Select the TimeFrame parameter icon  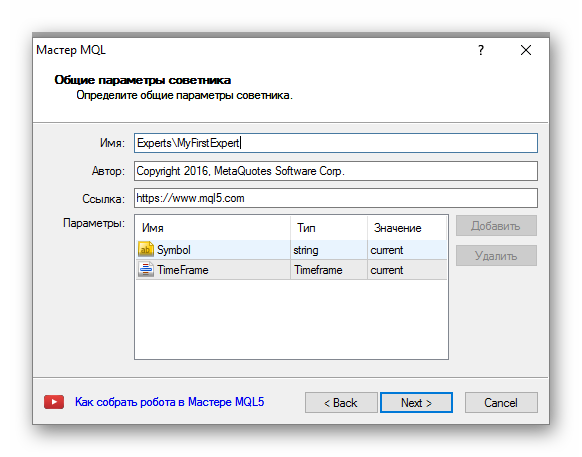[146, 270]
